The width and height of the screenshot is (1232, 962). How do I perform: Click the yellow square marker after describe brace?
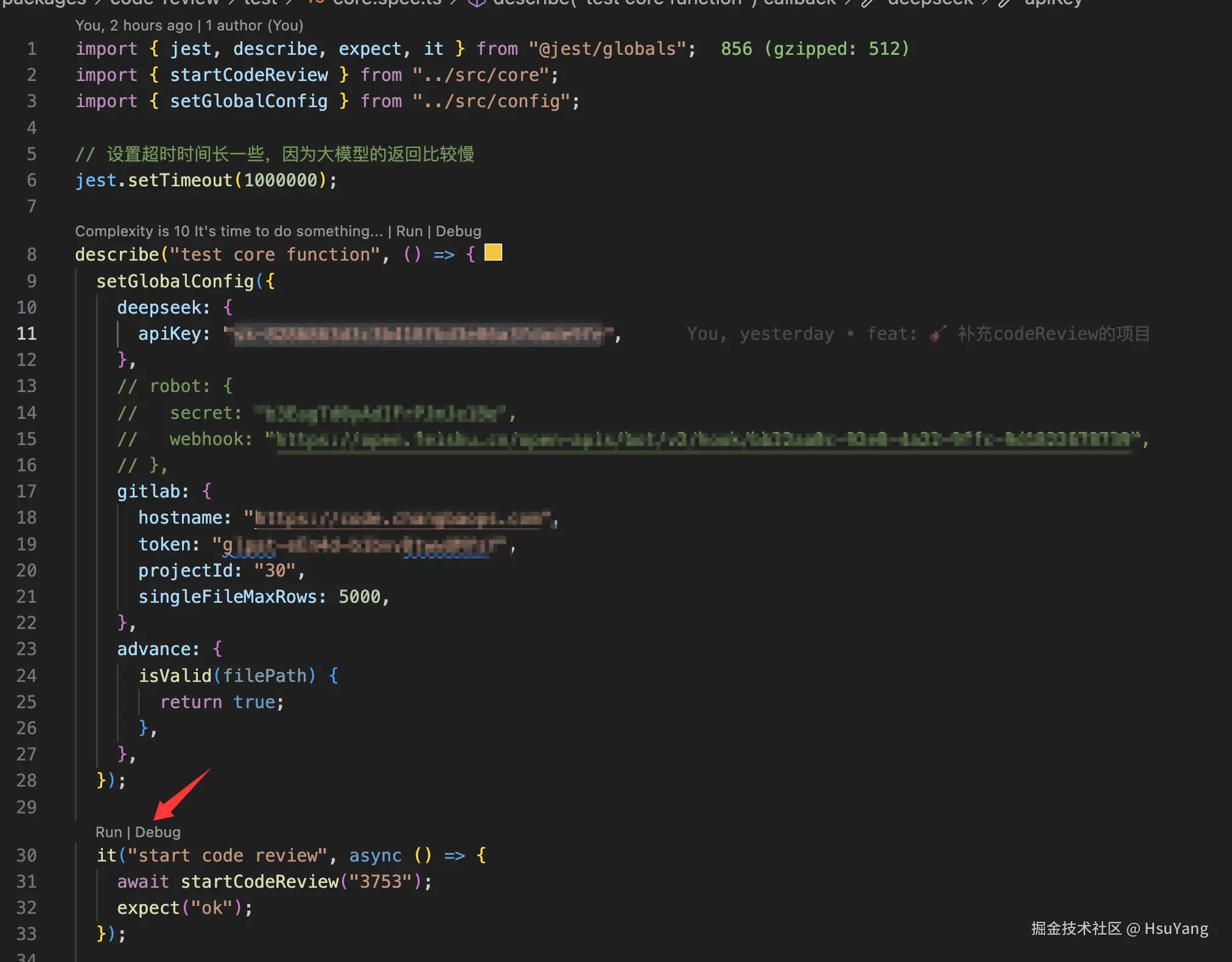tap(493, 252)
